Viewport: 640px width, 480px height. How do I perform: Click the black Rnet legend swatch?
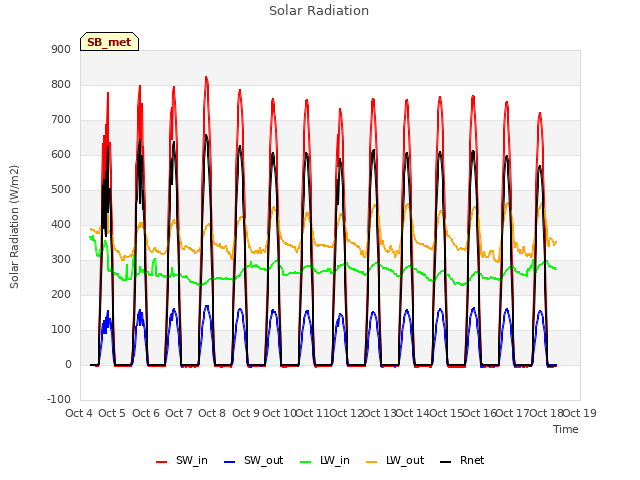[x=446, y=462]
